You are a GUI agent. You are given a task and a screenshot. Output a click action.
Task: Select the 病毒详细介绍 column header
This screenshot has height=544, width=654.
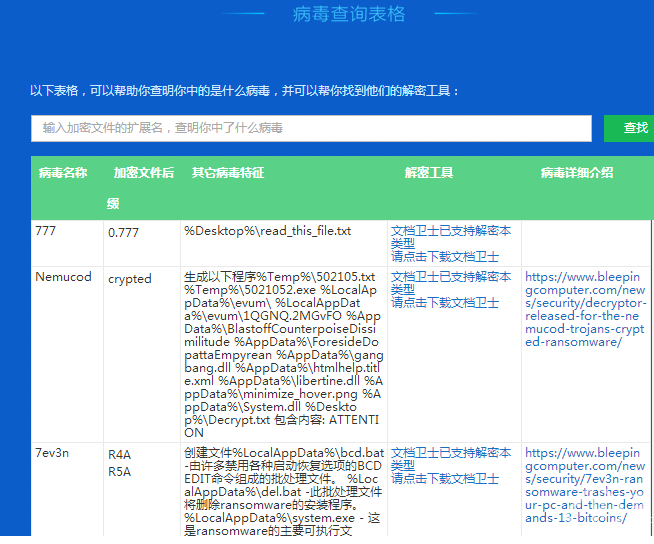(x=577, y=173)
